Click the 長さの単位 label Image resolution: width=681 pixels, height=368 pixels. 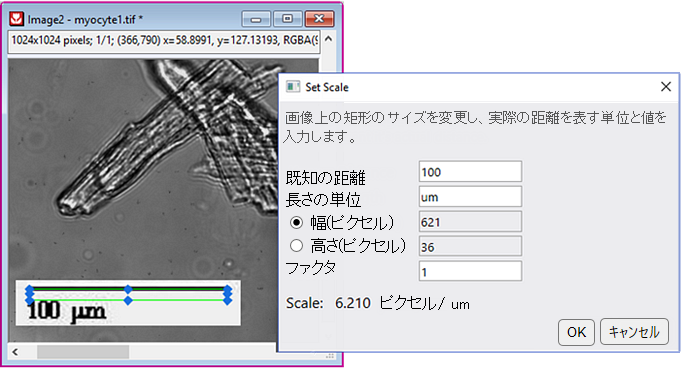click(323, 200)
